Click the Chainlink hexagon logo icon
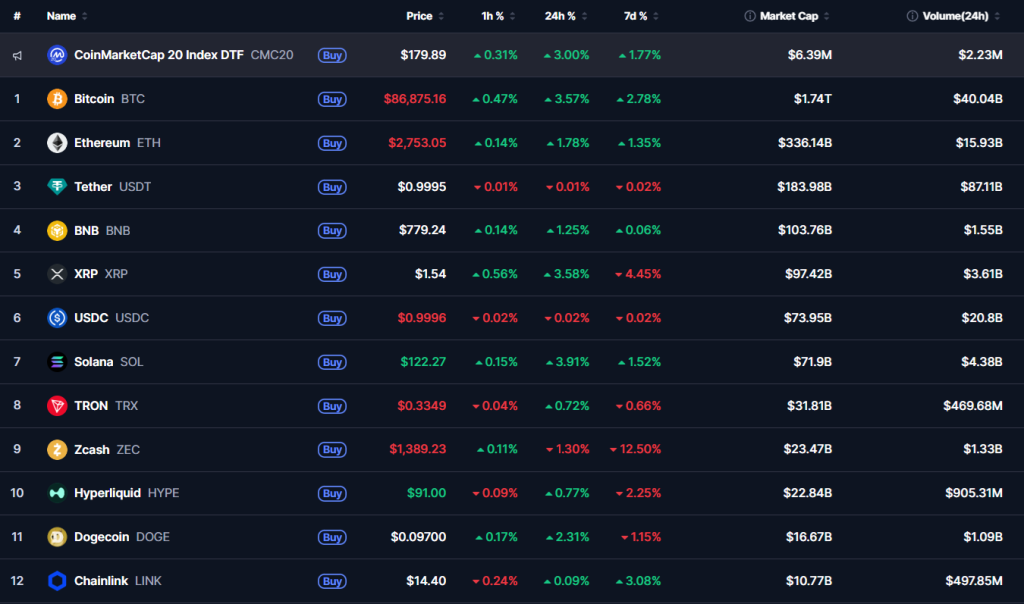The image size is (1024, 604). (x=57, y=580)
